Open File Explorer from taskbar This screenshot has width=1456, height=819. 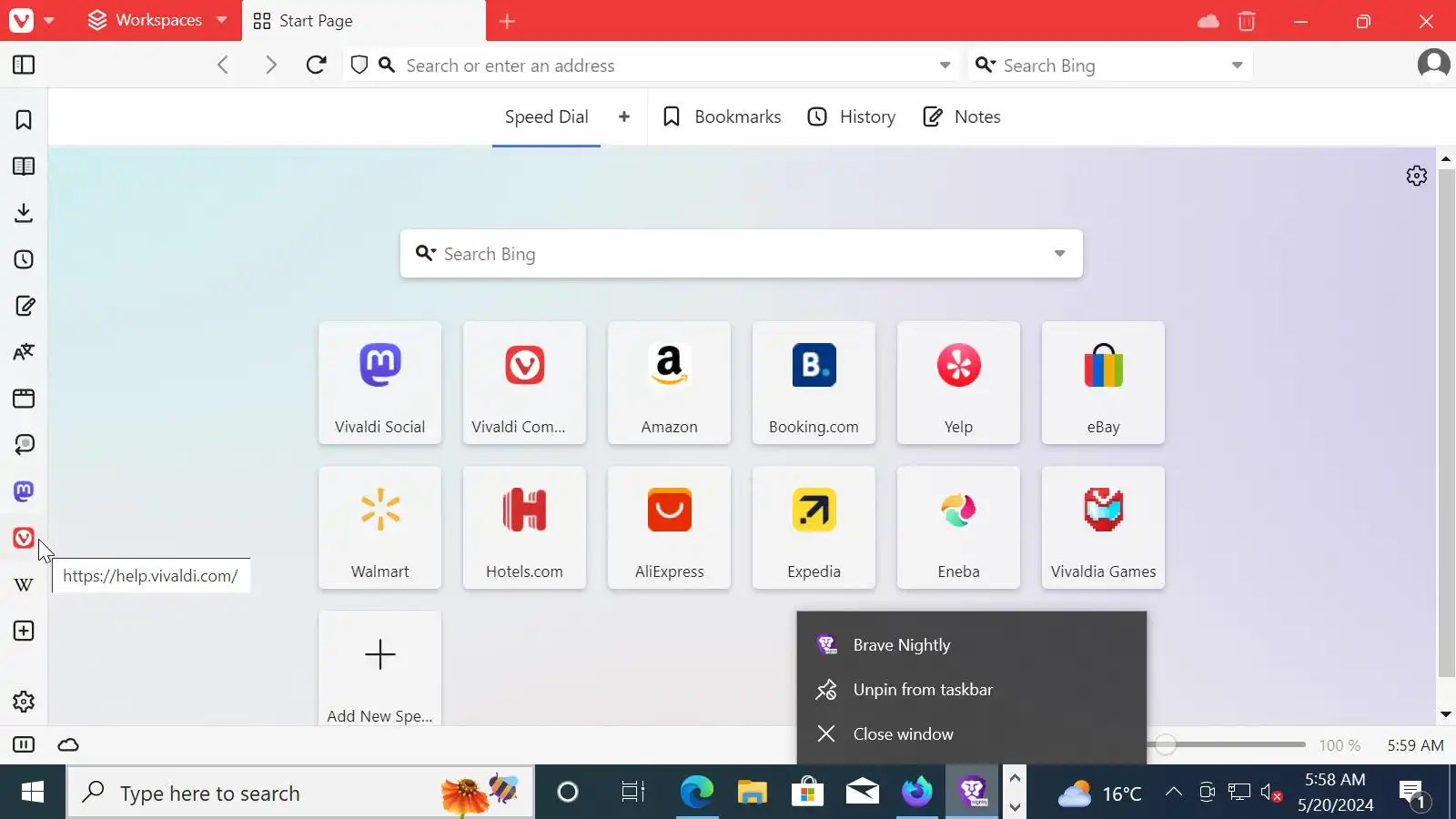pyautogui.click(x=753, y=793)
